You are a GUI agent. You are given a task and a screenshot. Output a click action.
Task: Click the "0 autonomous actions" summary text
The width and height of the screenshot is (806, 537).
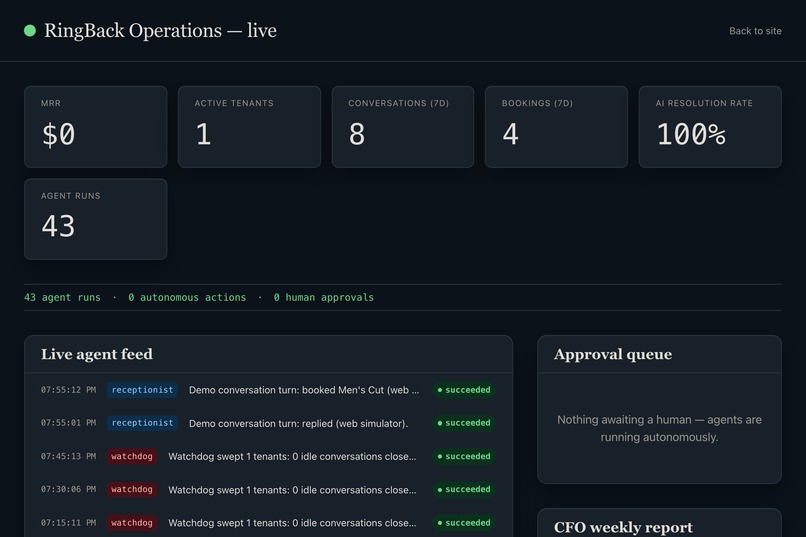[x=187, y=298]
